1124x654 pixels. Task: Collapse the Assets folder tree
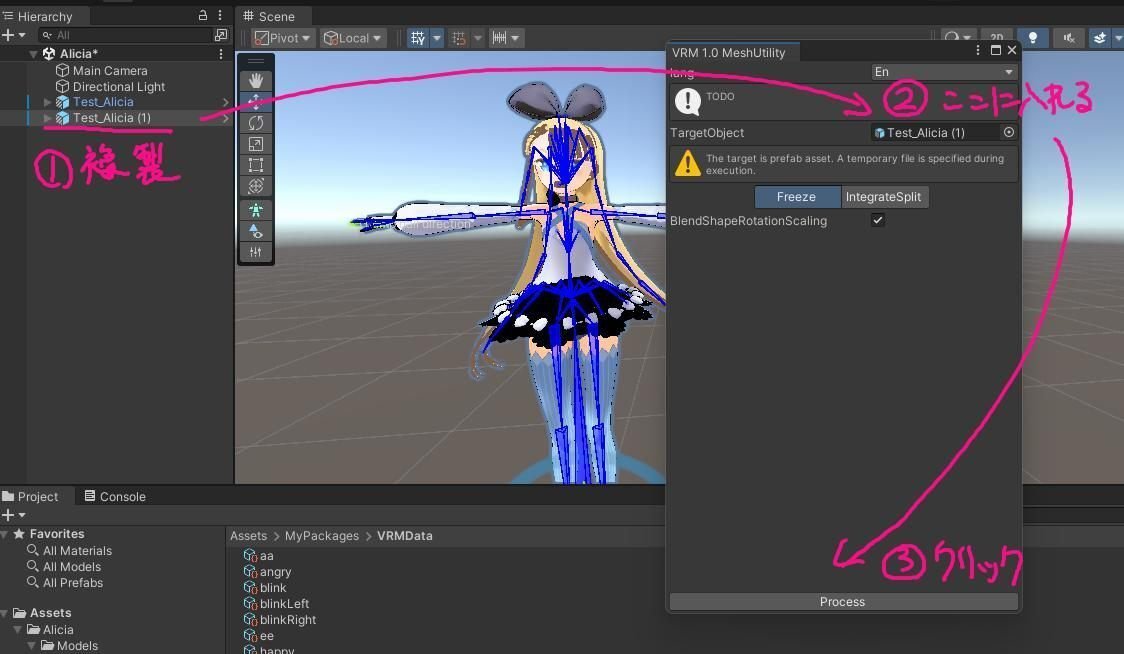(5, 613)
